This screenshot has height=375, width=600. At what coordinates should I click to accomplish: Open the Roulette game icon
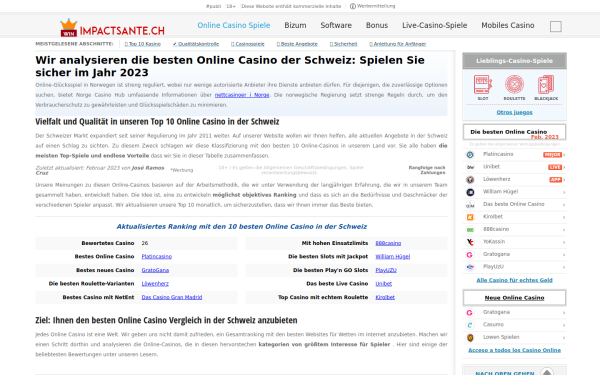tap(514, 85)
